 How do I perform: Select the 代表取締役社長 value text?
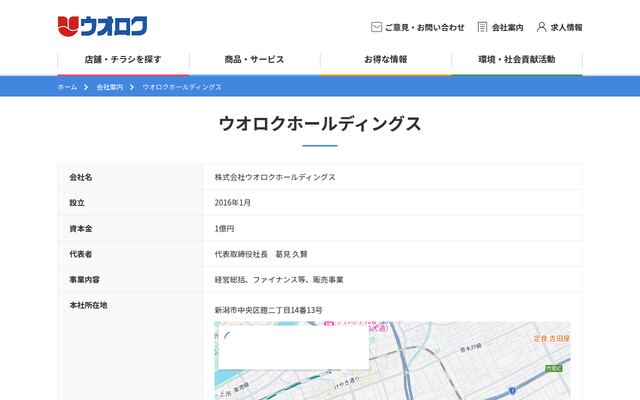pyautogui.click(x=241, y=254)
